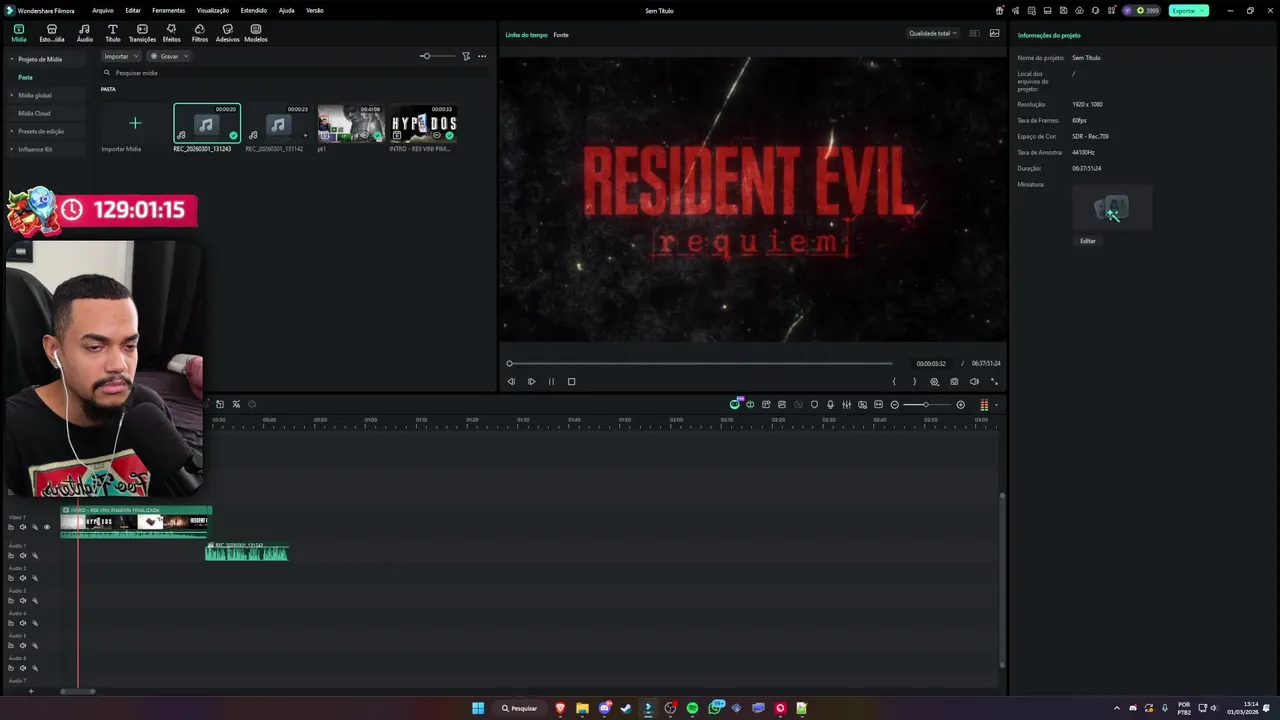Open the Título tab

point(113,33)
